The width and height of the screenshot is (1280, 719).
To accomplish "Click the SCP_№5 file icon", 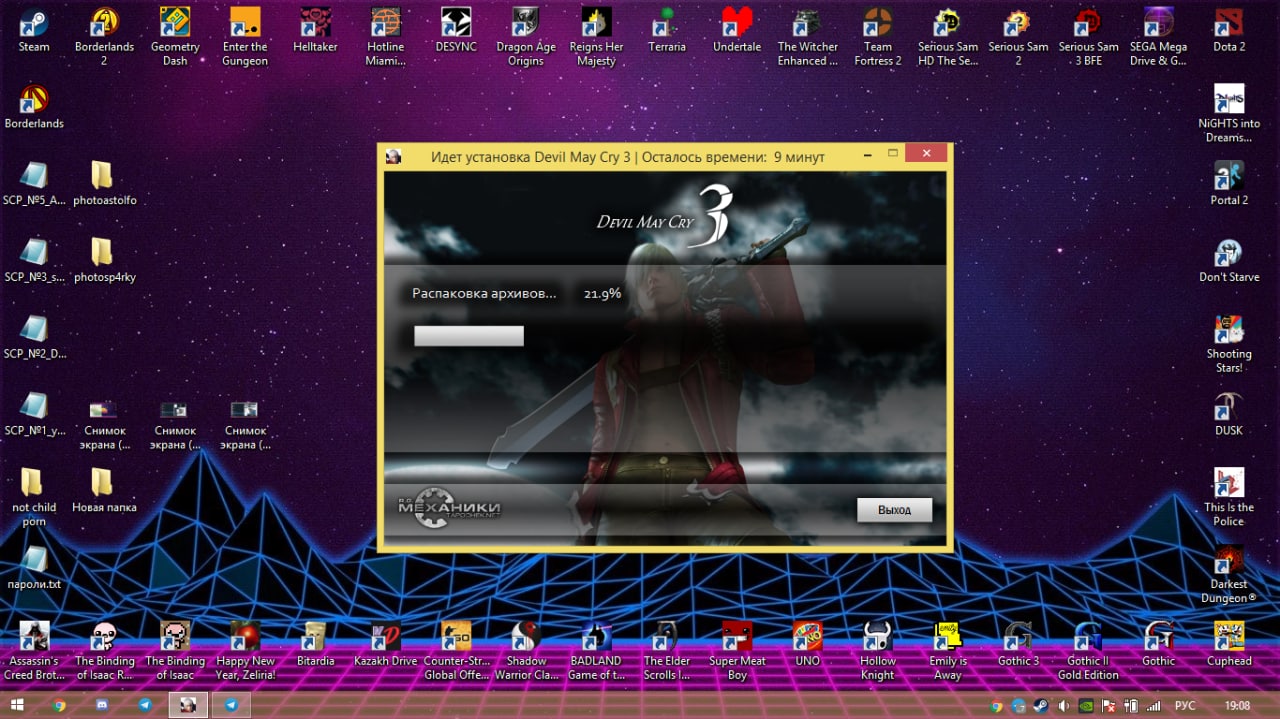I will pyautogui.click(x=34, y=184).
